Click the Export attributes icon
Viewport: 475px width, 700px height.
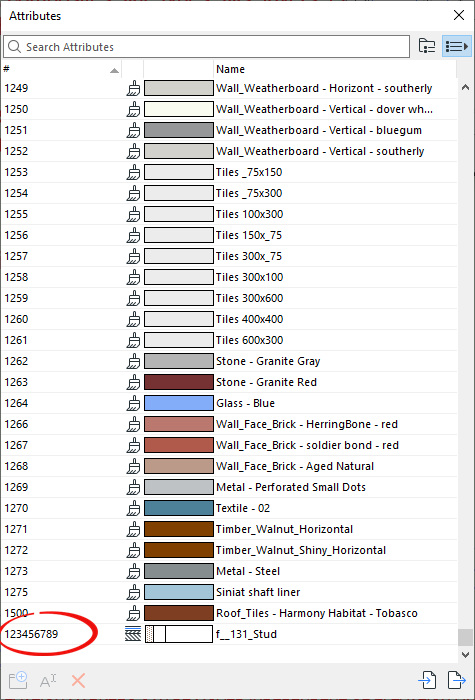[x=456, y=681]
